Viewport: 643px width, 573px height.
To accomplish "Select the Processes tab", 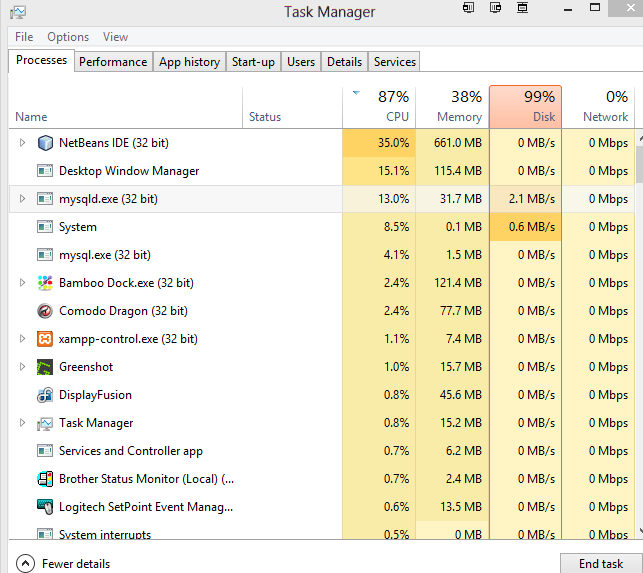I will point(41,60).
